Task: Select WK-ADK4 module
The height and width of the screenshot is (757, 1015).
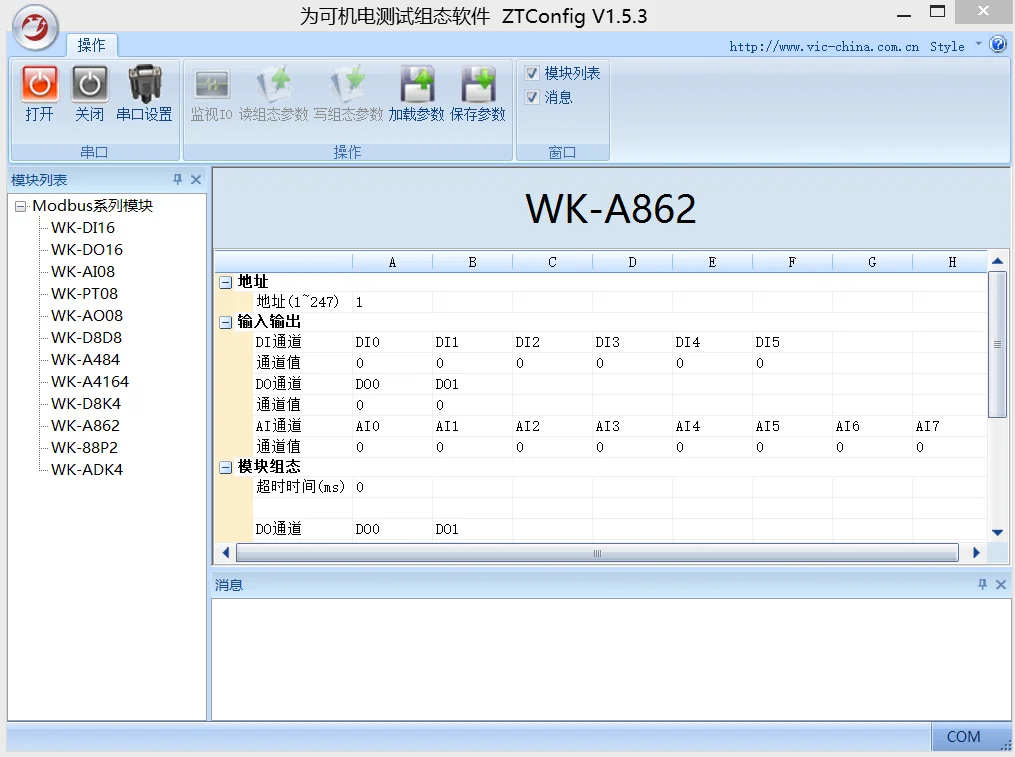Action: point(87,470)
